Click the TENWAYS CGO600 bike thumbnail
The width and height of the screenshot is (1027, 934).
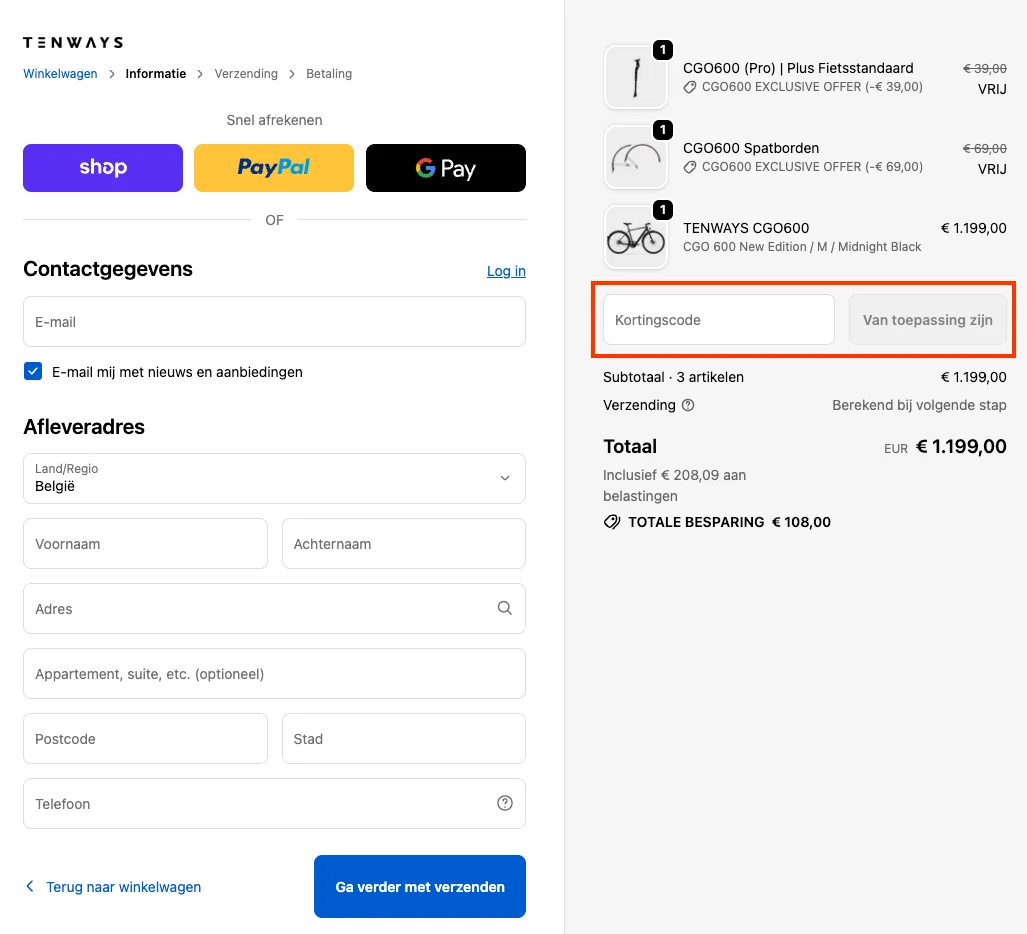pos(636,237)
